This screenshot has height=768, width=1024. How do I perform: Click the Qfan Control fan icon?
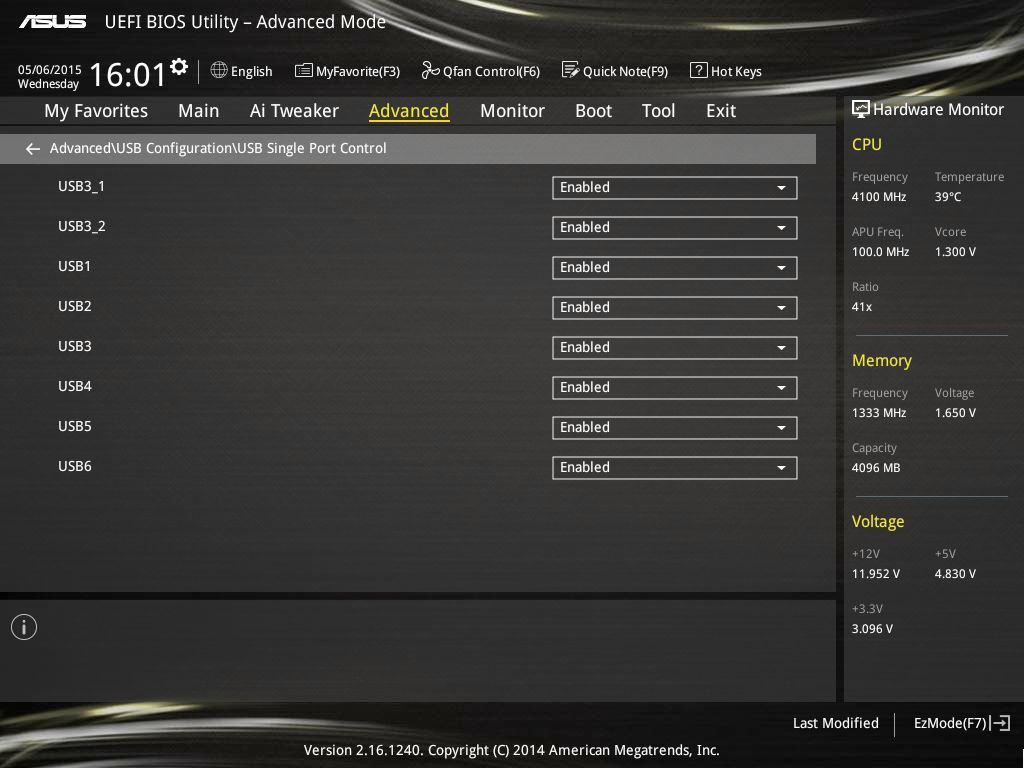pyautogui.click(x=430, y=71)
